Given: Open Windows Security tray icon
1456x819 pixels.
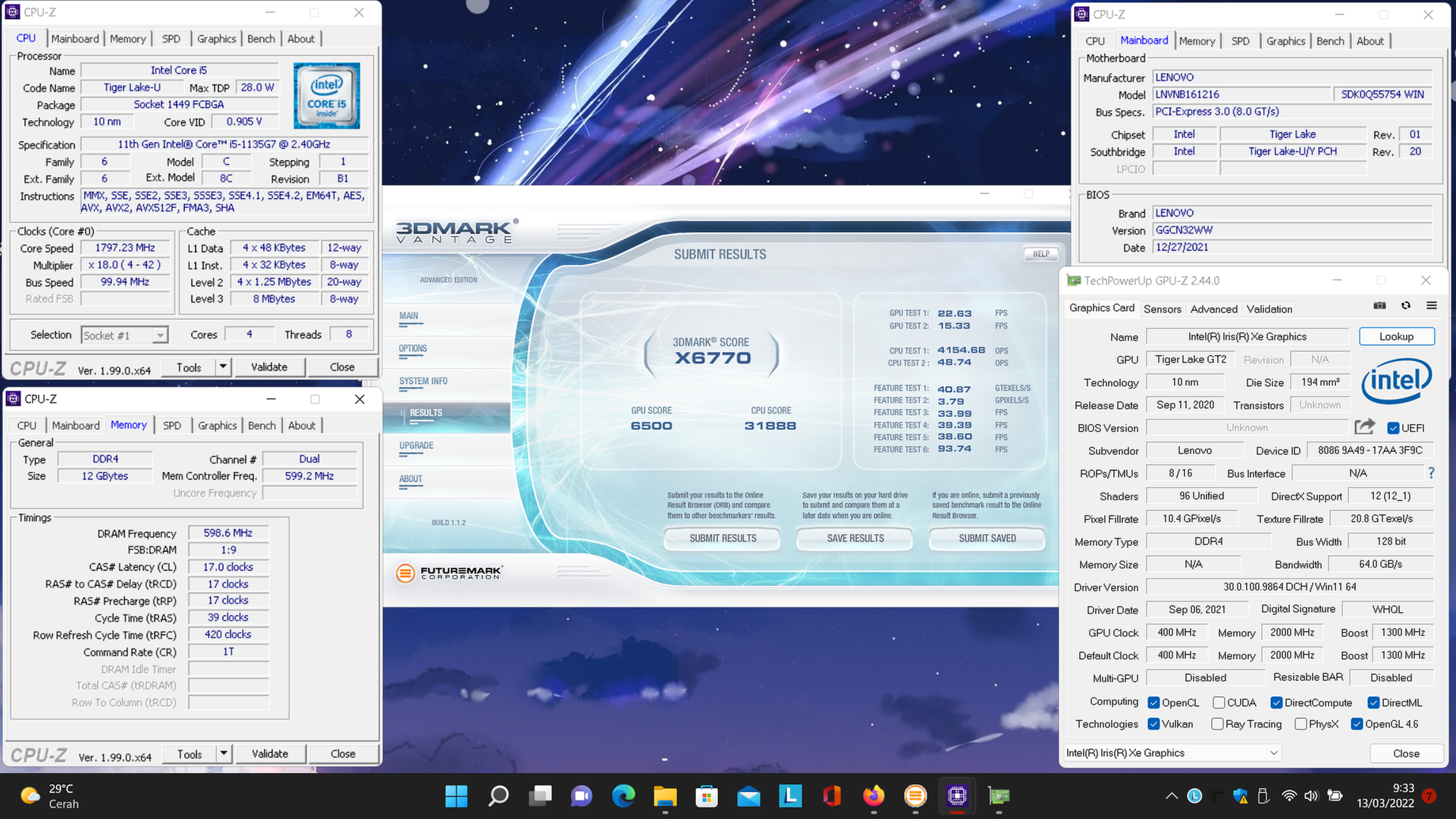Looking at the screenshot, I should (1241, 796).
